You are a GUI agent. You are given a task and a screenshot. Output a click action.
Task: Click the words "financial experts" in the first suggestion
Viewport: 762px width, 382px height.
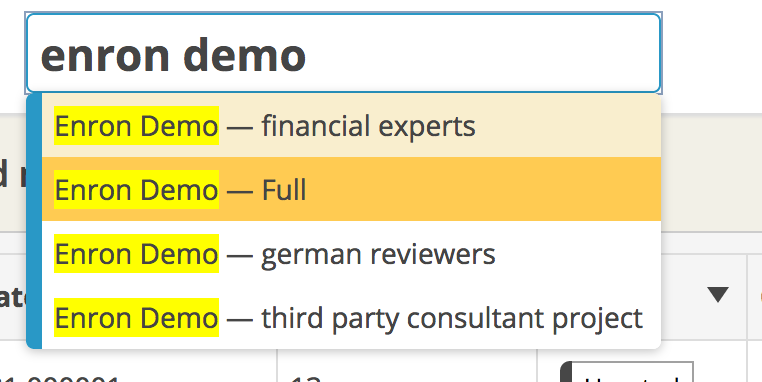point(368,125)
